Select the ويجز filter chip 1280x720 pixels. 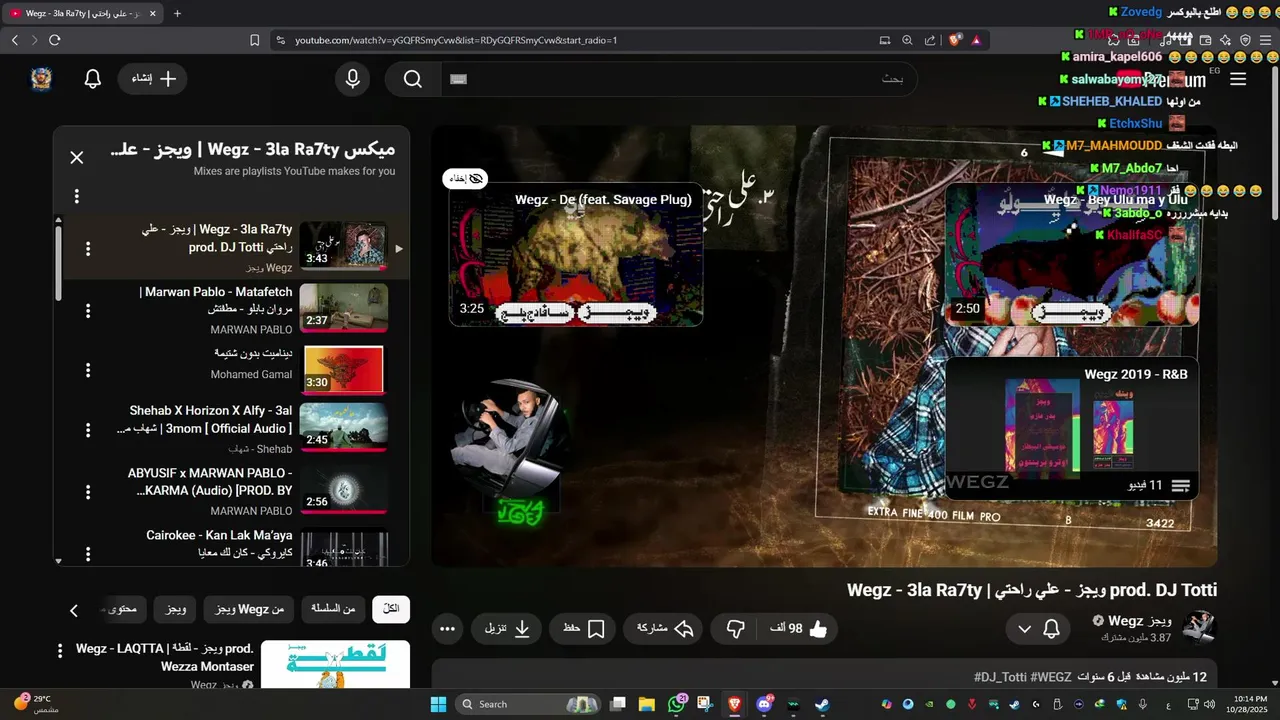tap(176, 609)
